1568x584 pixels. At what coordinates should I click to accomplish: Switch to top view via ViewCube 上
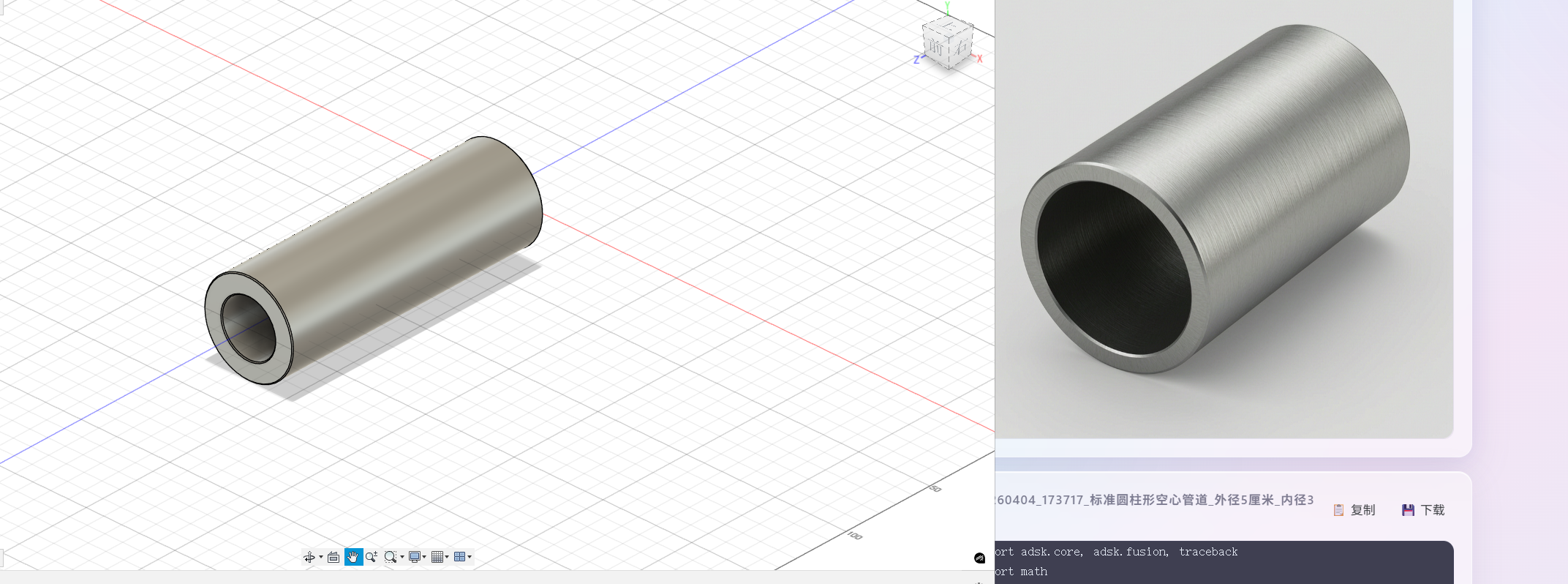949,27
